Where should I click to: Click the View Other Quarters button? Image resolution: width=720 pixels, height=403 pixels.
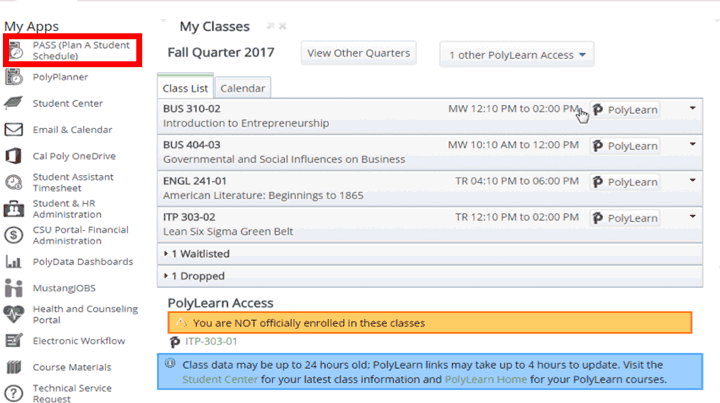359,53
